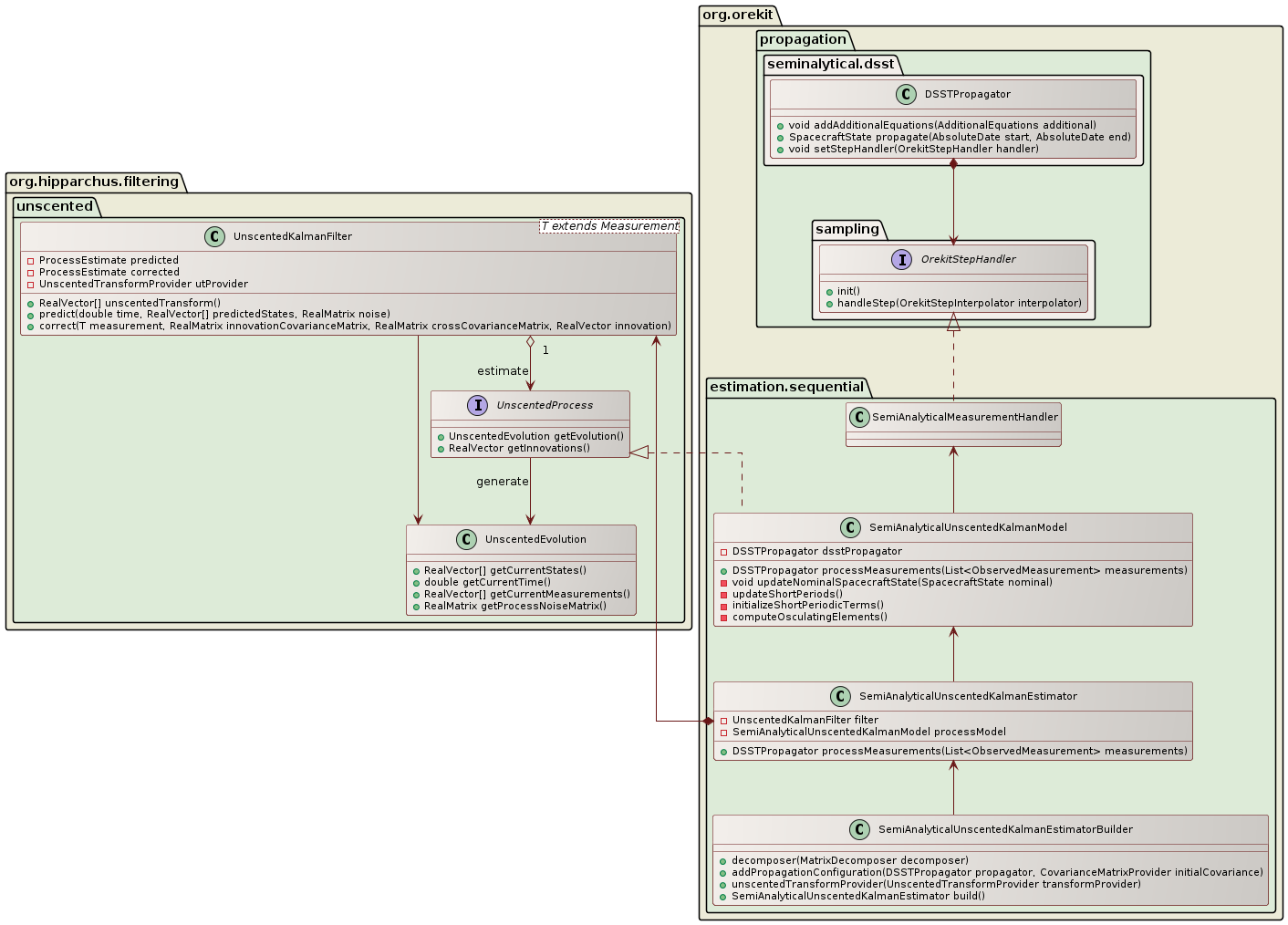Toggle the public visibility marker beside init()

click(x=828, y=291)
